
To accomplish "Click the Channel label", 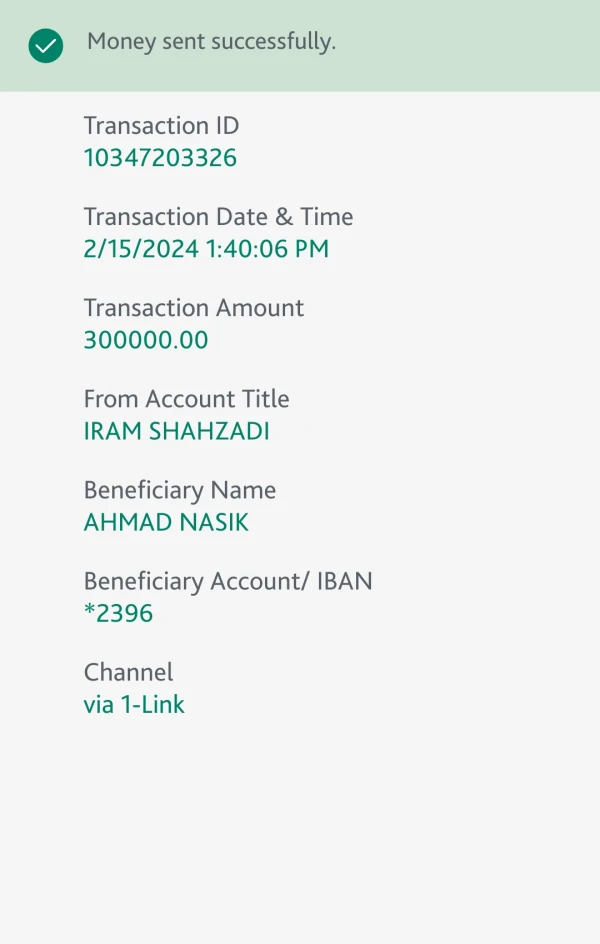I will point(128,672).
